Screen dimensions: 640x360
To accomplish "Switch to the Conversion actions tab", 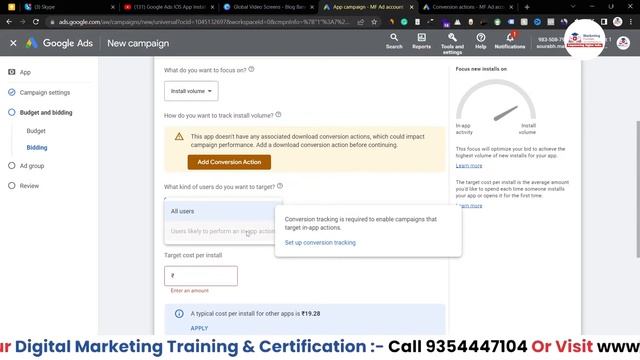I will tap(469, 7).
